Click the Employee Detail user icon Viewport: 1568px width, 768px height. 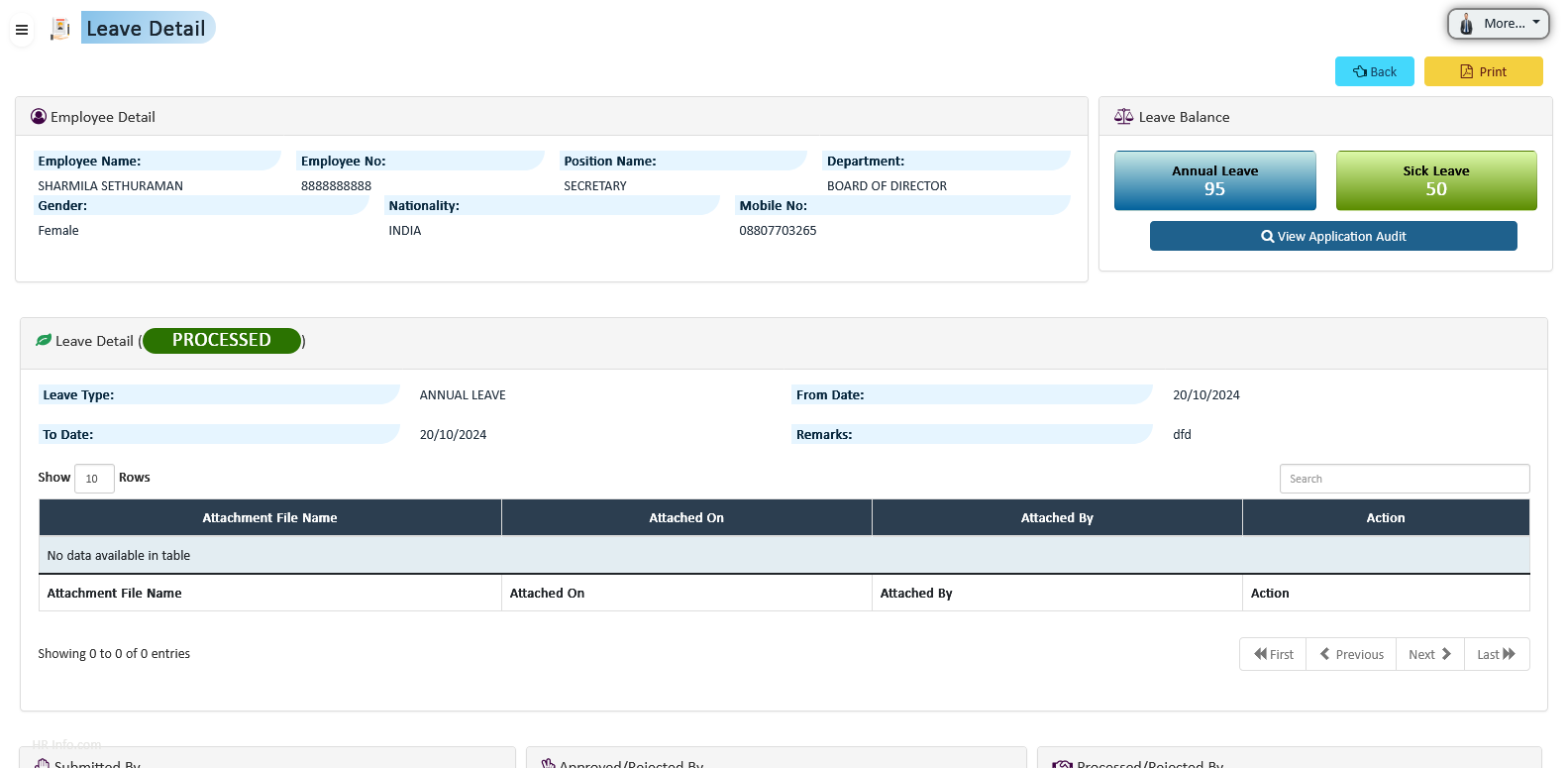point(39,117)
